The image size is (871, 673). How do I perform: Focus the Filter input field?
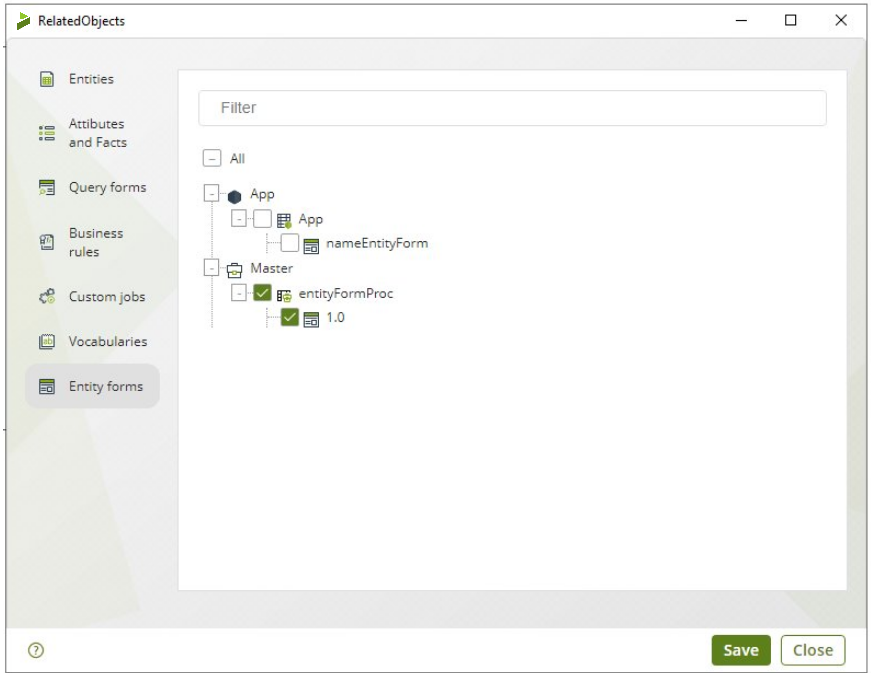512,108
